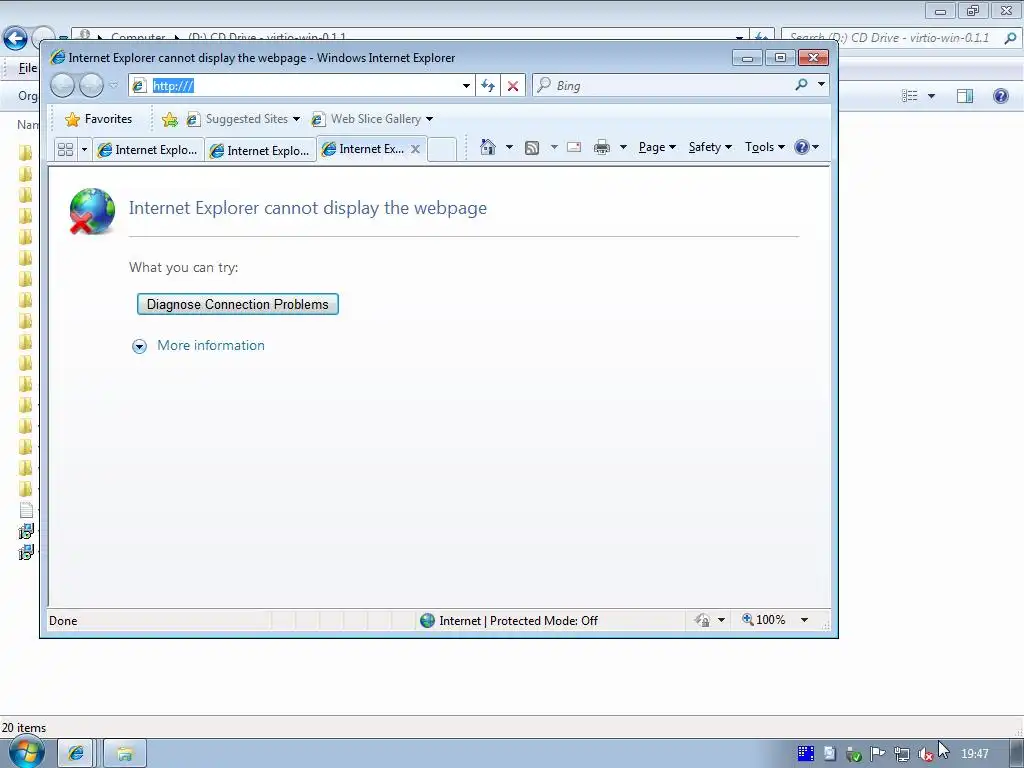Click the Quick Tabs grid icon
Image resolution: width=1024 pixels, height=768 pixels.
65,150
